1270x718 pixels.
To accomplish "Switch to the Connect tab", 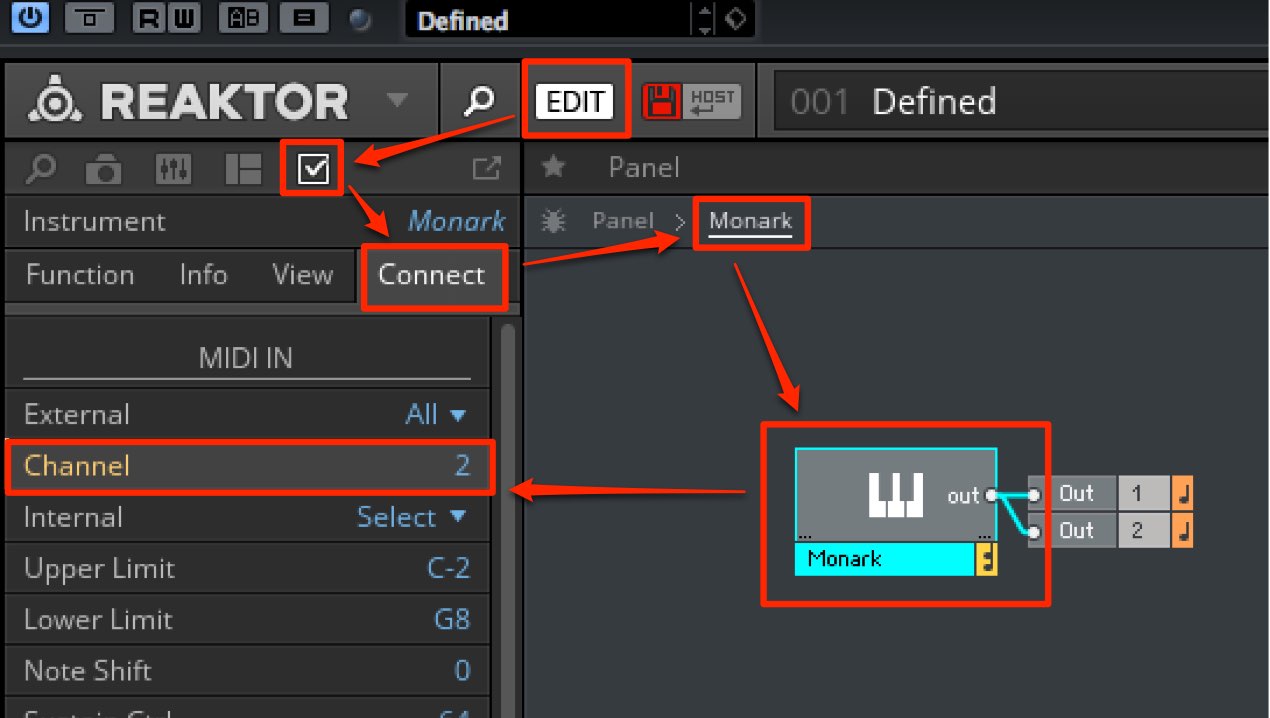I will (431, 275).
